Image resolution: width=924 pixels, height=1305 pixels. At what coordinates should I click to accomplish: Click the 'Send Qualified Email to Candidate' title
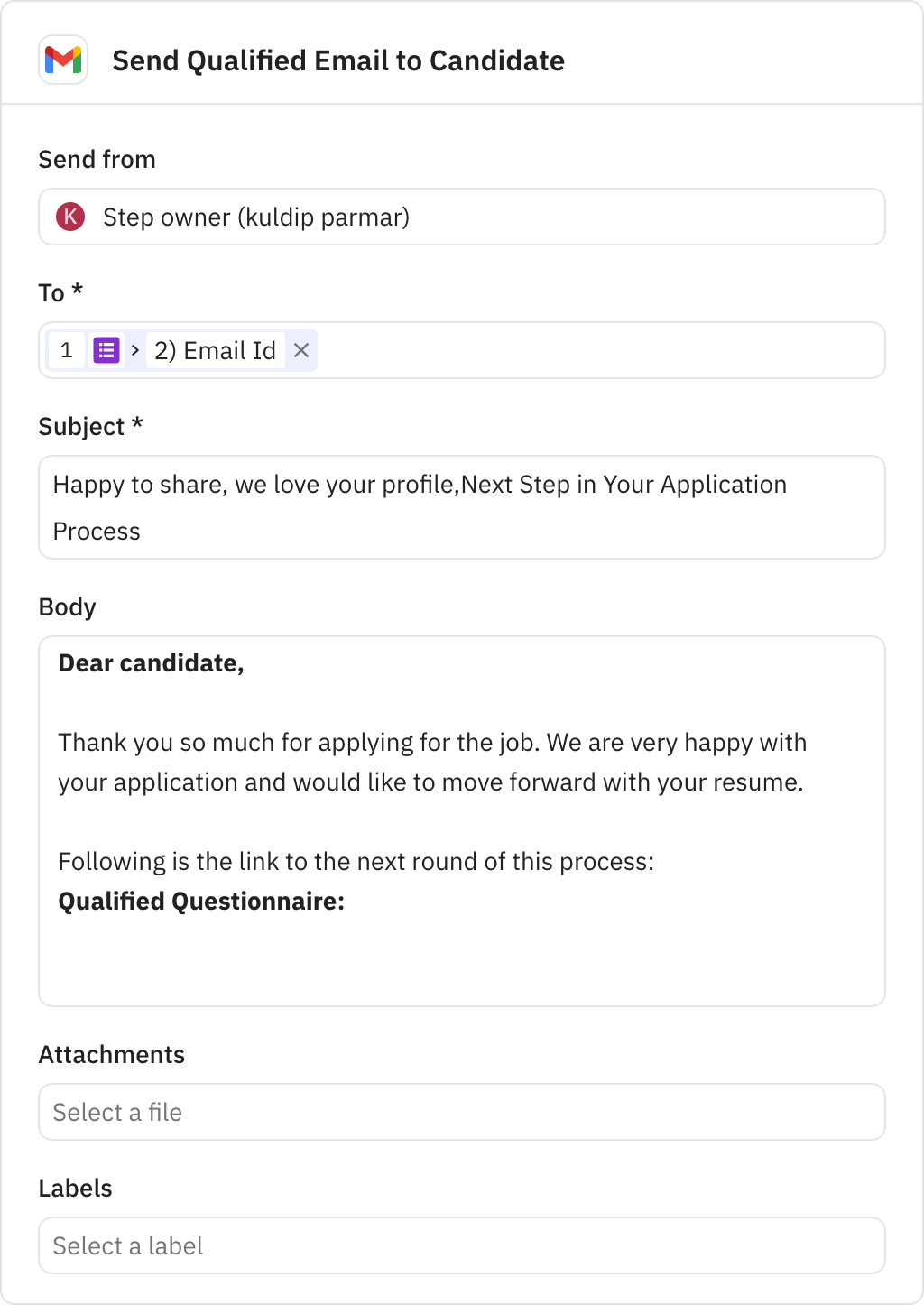point(338,60)
